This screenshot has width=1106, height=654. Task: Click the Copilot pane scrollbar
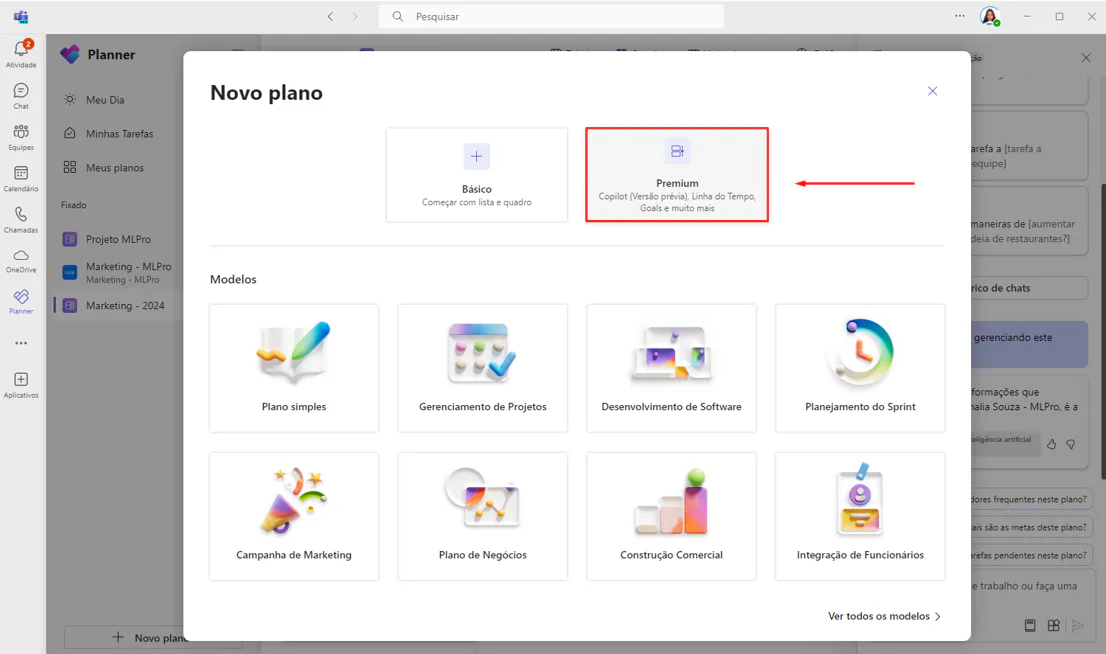coord(1102,332)
